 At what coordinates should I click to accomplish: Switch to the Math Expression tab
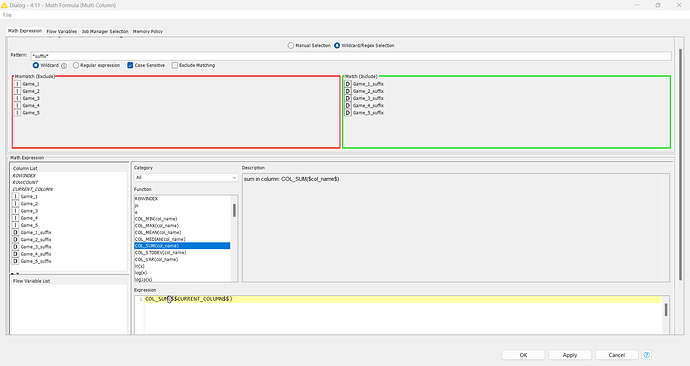coord(25,31)
